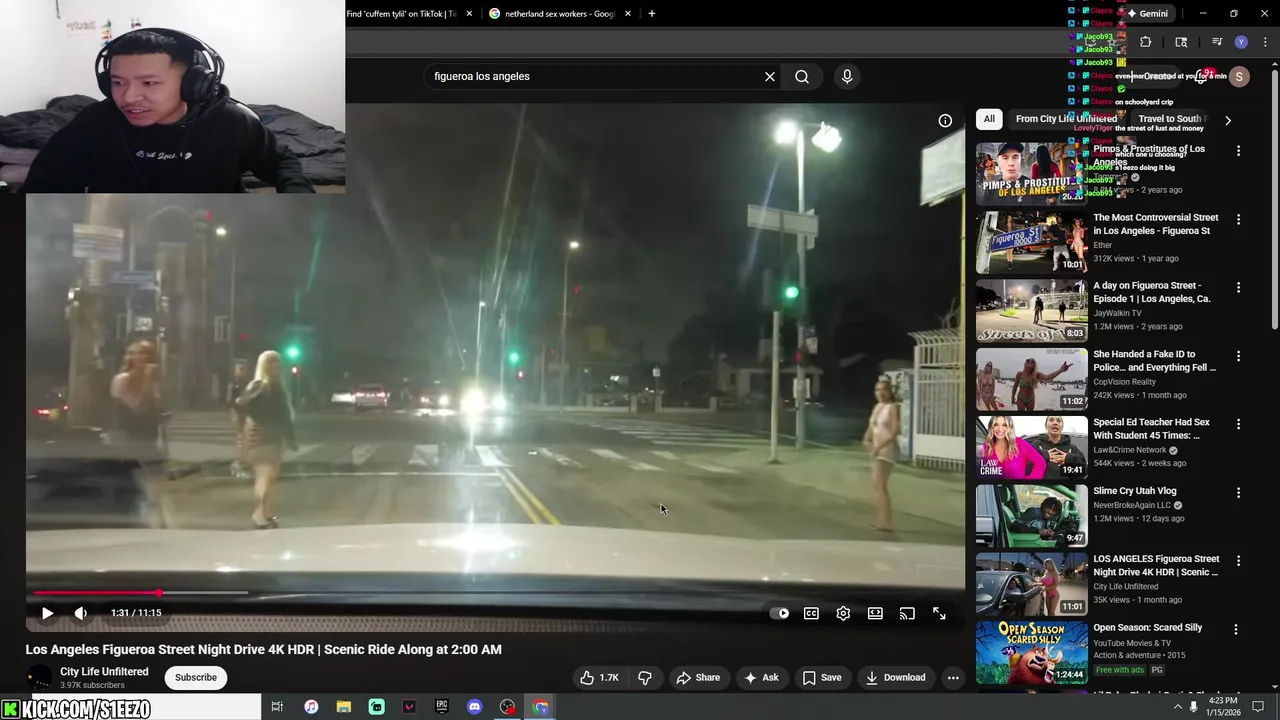Screen dimensions: 1280x720
Task: Open more actions ellipsis under video
Action: 953,677
